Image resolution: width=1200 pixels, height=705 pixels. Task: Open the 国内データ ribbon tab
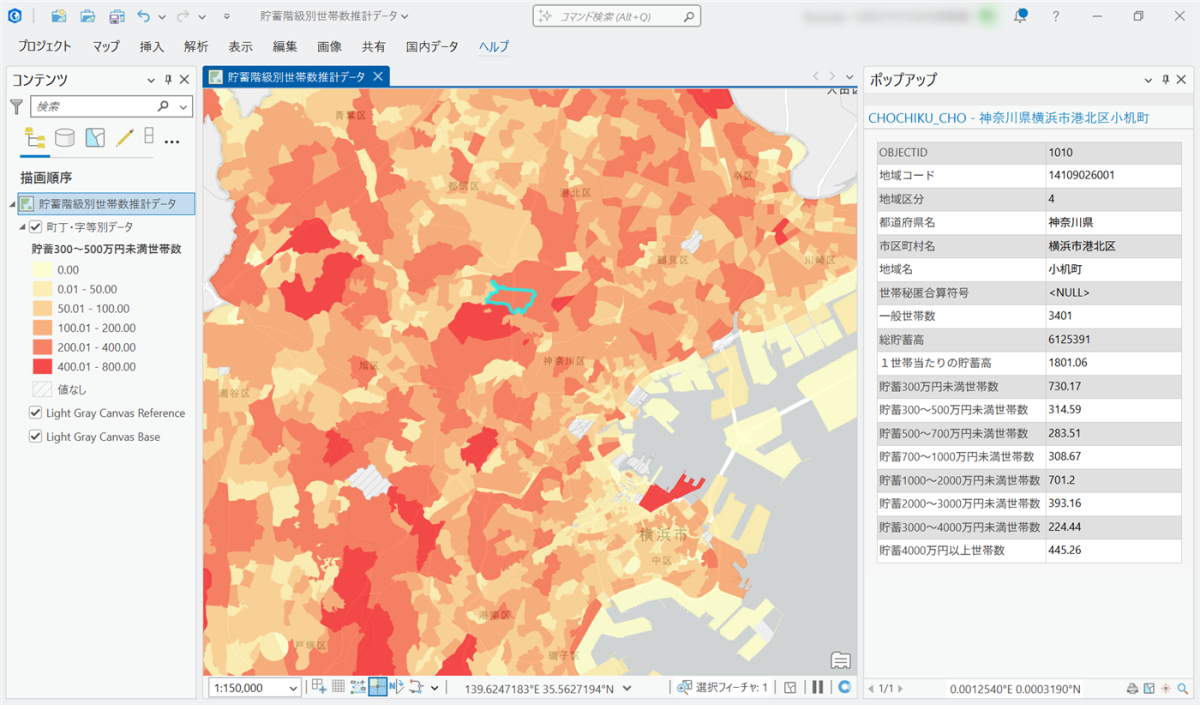tap(432, 47)
